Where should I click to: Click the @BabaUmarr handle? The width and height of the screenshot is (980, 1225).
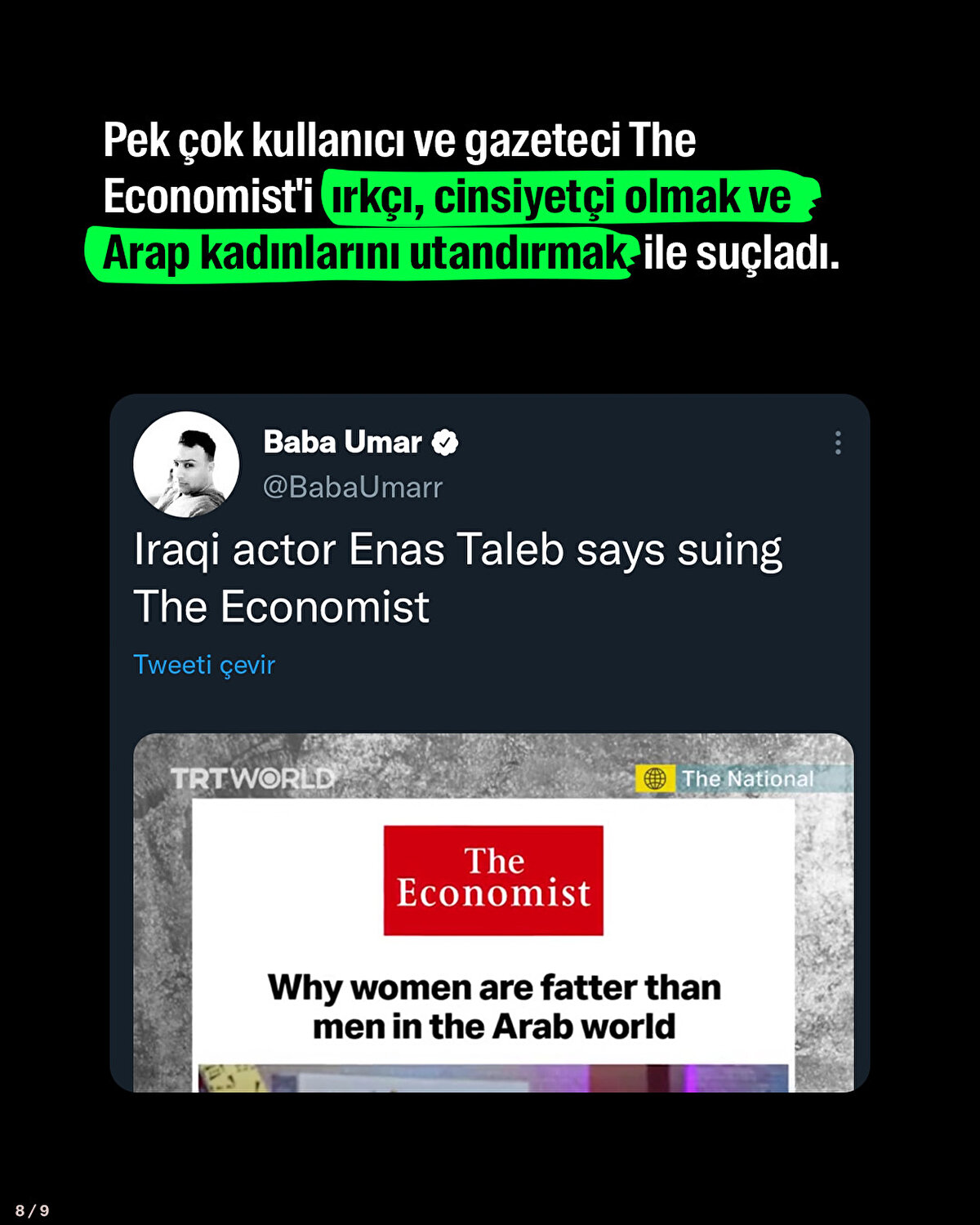pyautogui.click(x=352, y=487)
